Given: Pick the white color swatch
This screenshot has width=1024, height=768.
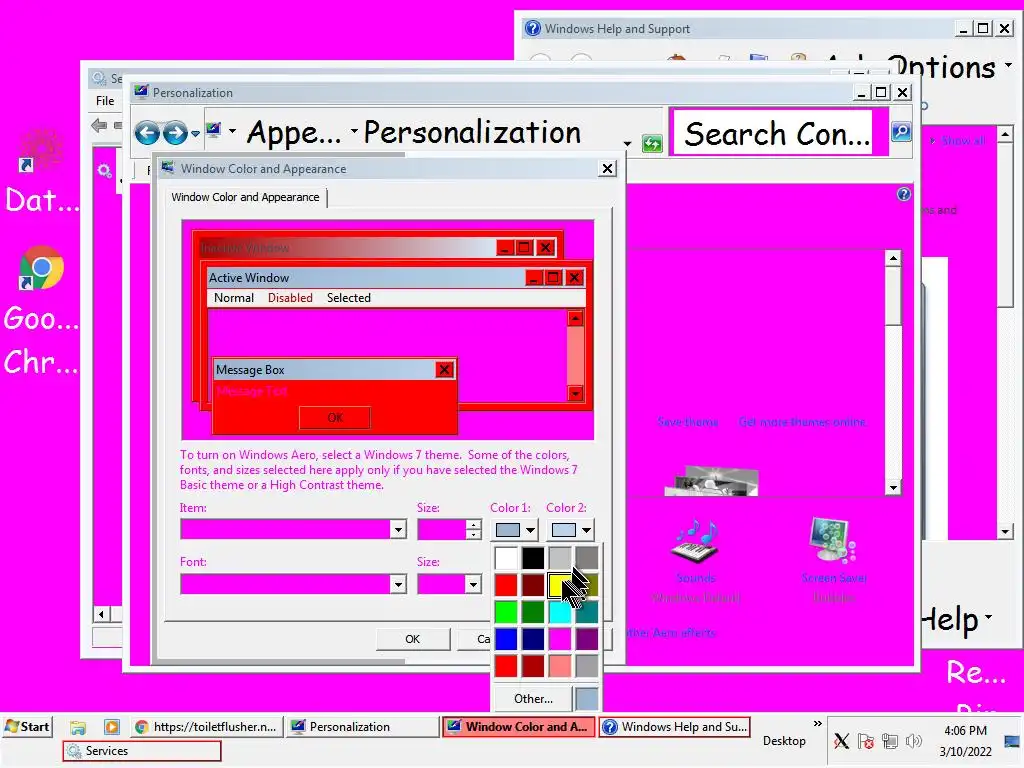Looking at the screenshot, I should [505, 558].
